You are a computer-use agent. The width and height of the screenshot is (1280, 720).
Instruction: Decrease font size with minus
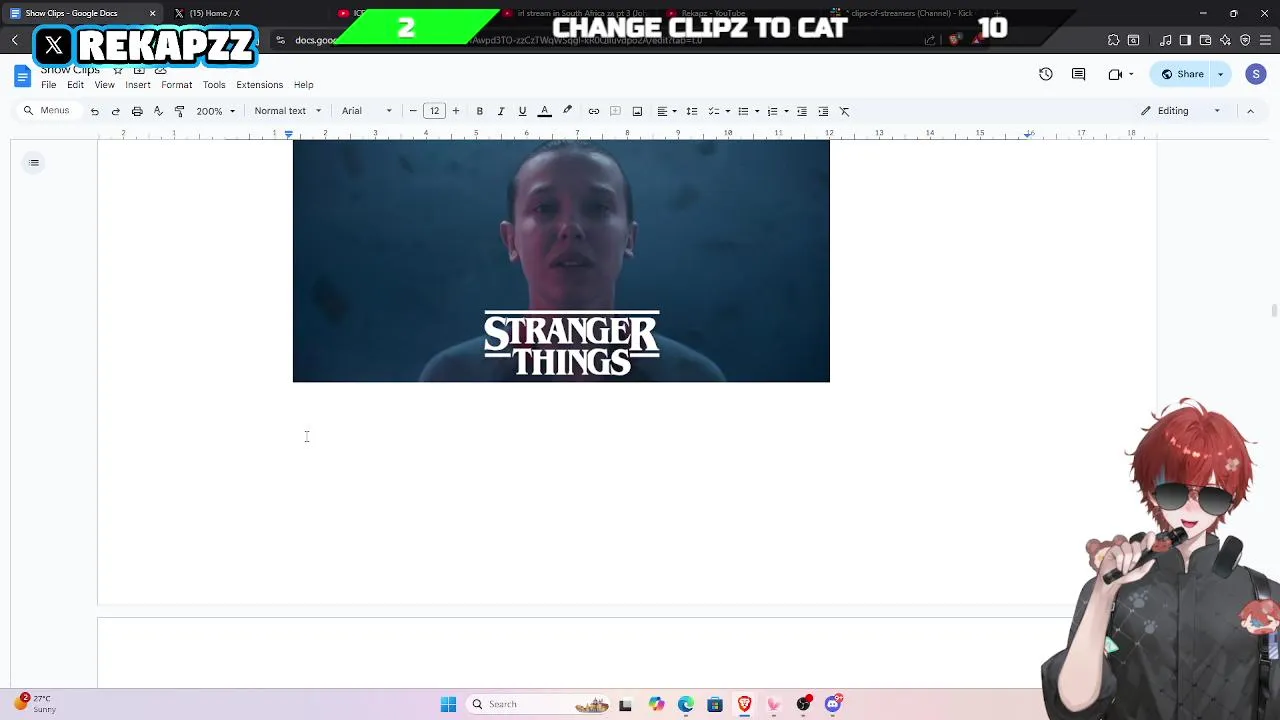click(x=413, y=111)
